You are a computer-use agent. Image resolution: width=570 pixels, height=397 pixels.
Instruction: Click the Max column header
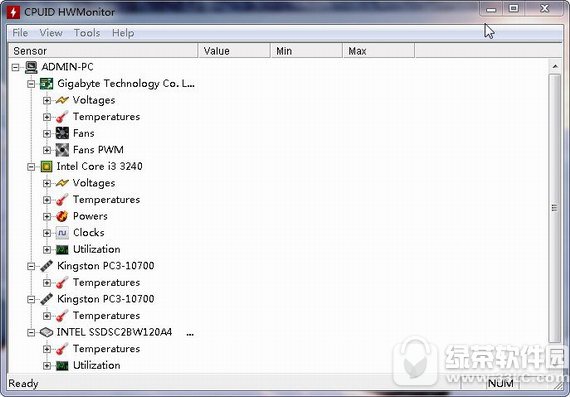click(x=379, y=51)
